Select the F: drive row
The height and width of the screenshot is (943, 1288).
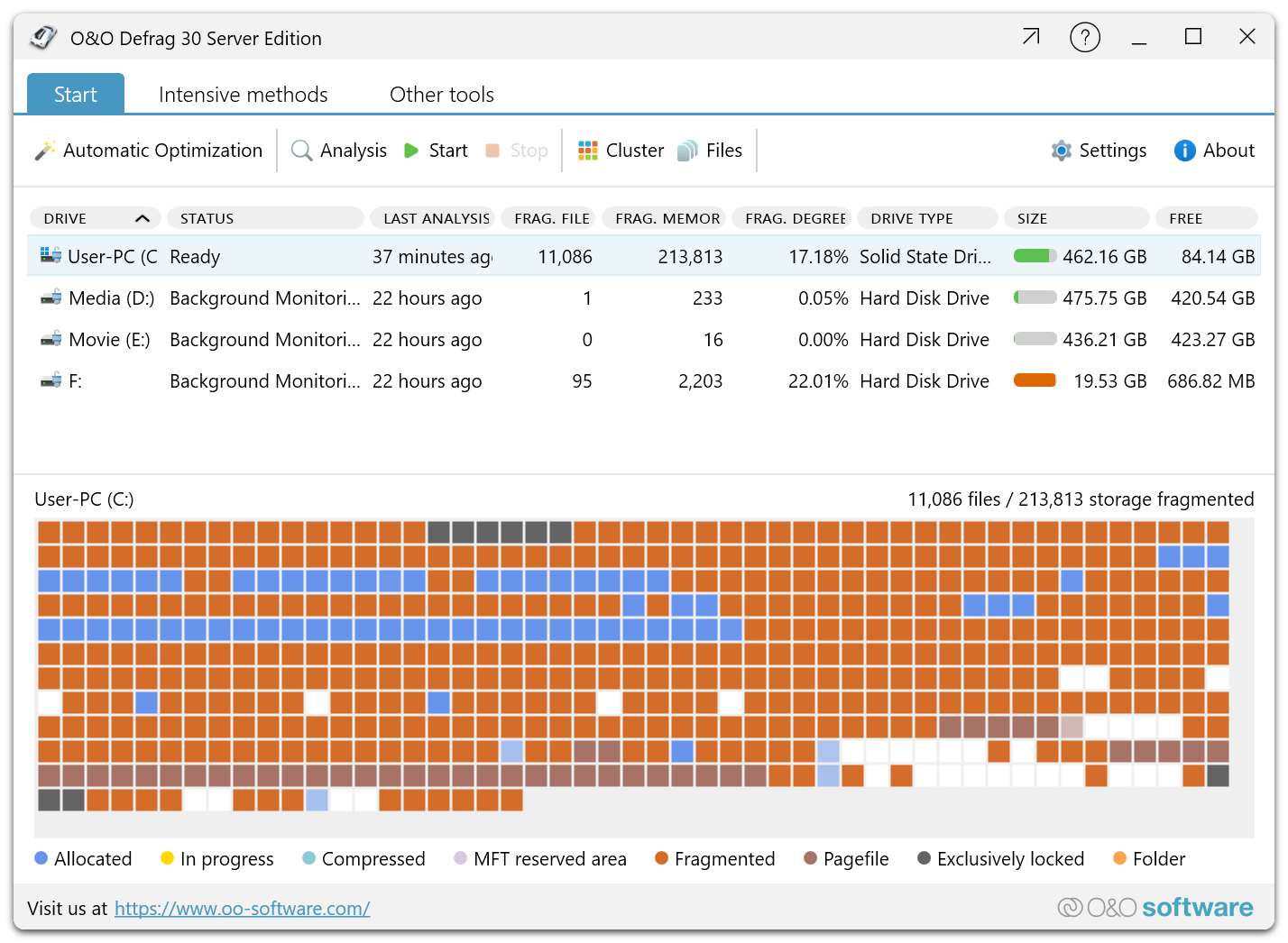[x=75, y=381]
